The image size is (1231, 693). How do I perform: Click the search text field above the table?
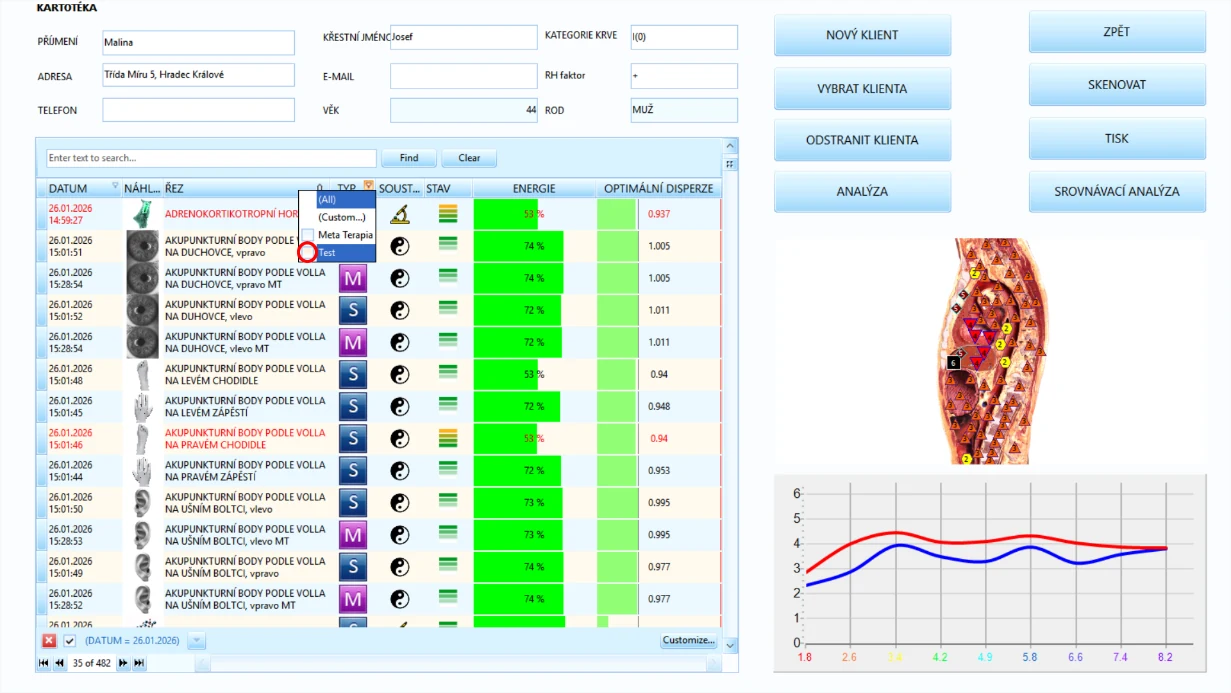tap(211, 158)
